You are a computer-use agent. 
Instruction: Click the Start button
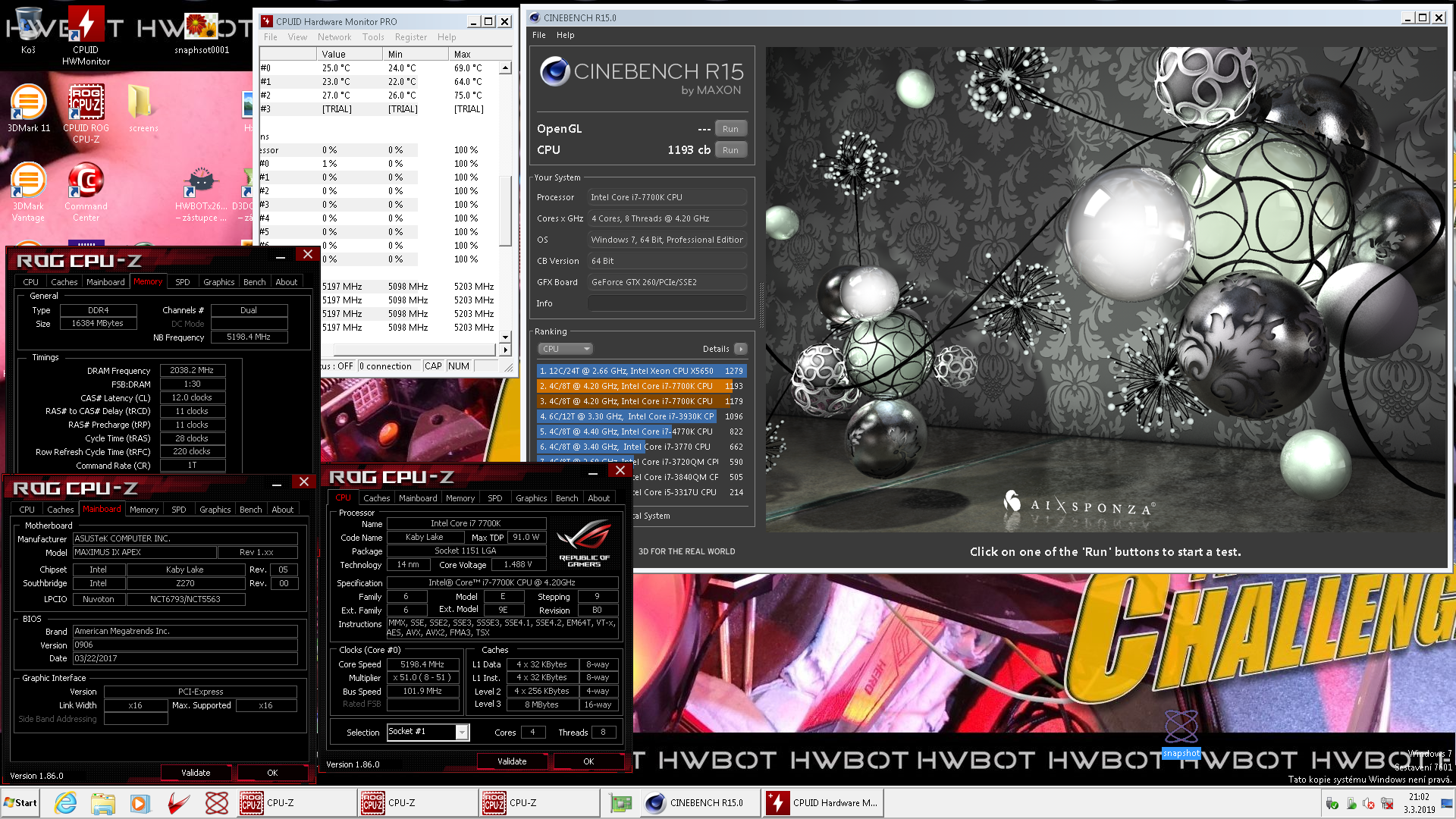(x=20, y=802)
